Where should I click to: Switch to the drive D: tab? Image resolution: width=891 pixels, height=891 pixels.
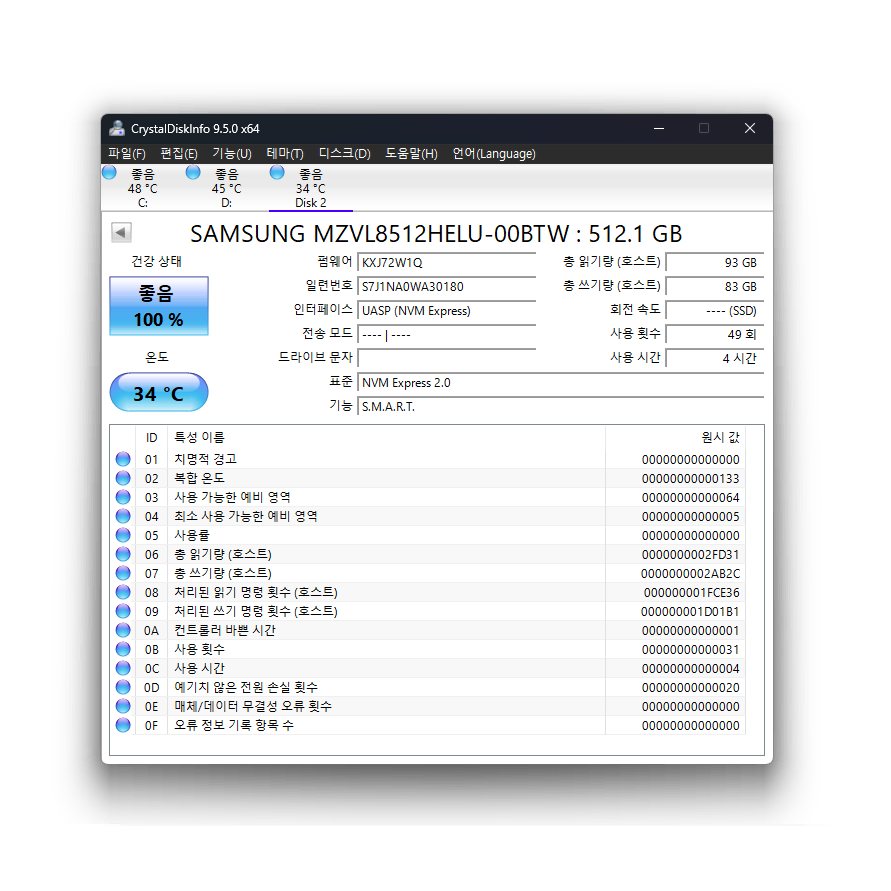225,185
